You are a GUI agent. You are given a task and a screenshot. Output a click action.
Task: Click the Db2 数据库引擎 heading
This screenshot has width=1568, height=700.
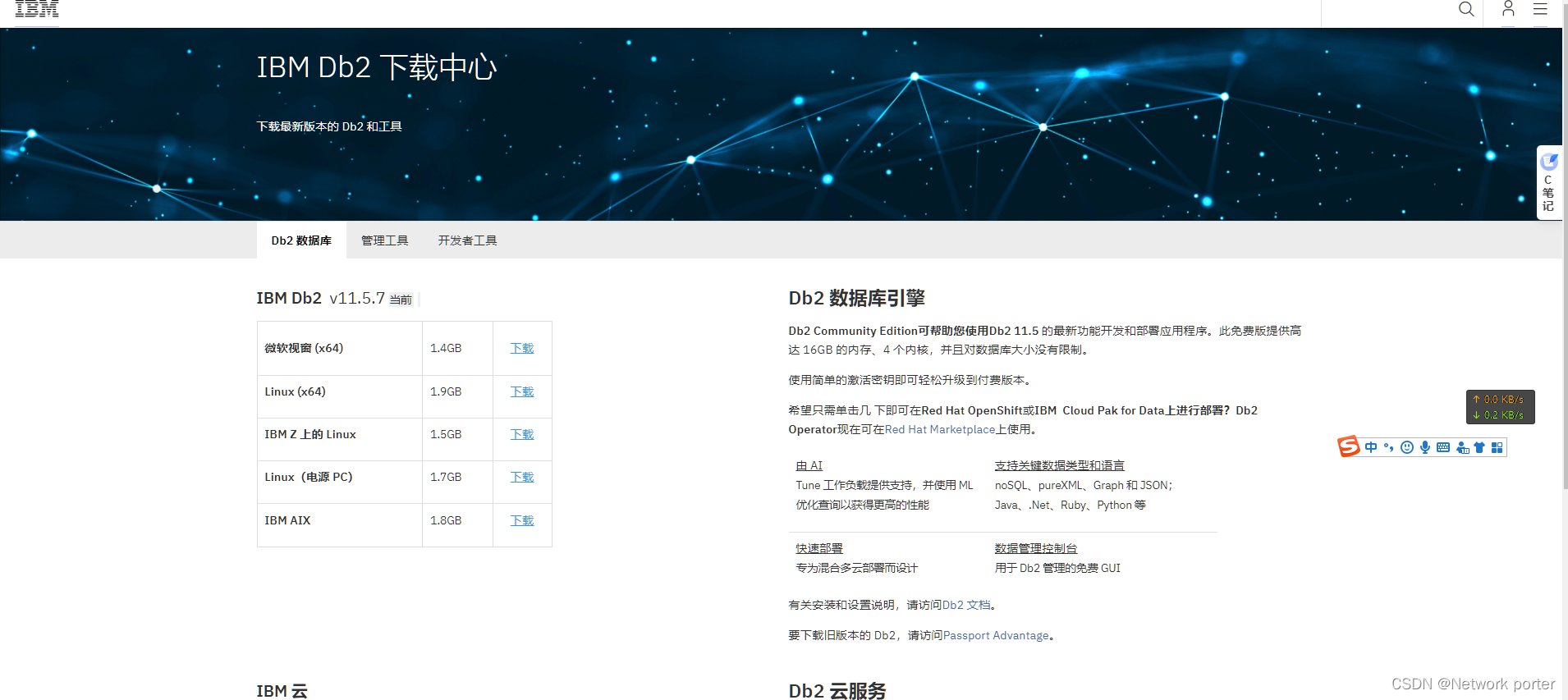(856, 298)
